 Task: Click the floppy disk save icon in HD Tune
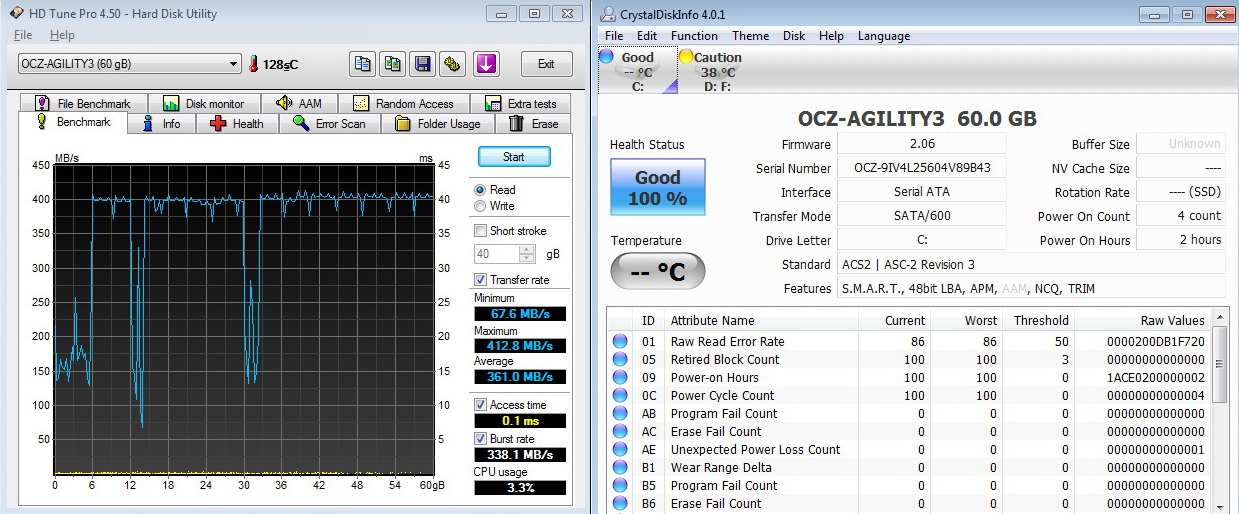pos(423,64)
